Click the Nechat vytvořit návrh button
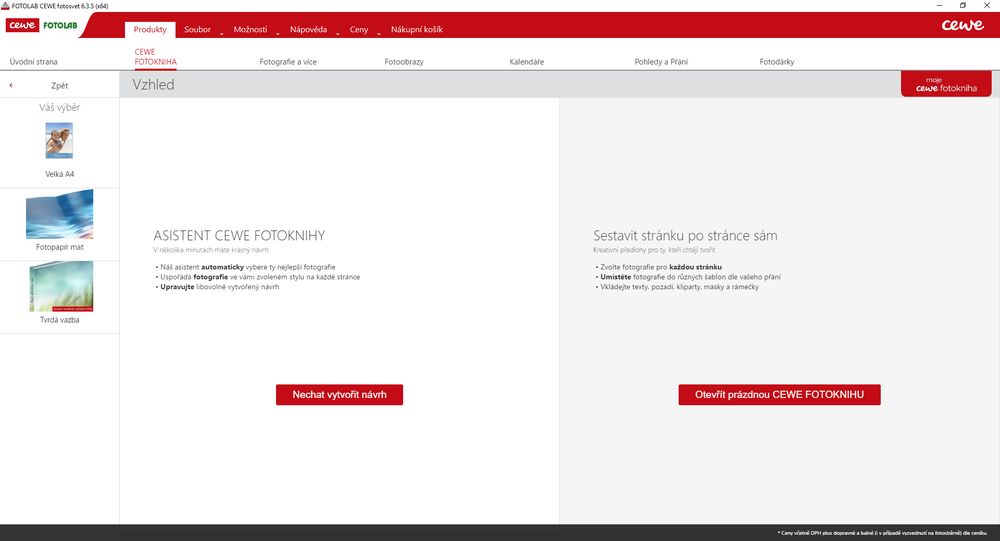The width and height of the screenshot is (1000, 541). tap(339, 395)
